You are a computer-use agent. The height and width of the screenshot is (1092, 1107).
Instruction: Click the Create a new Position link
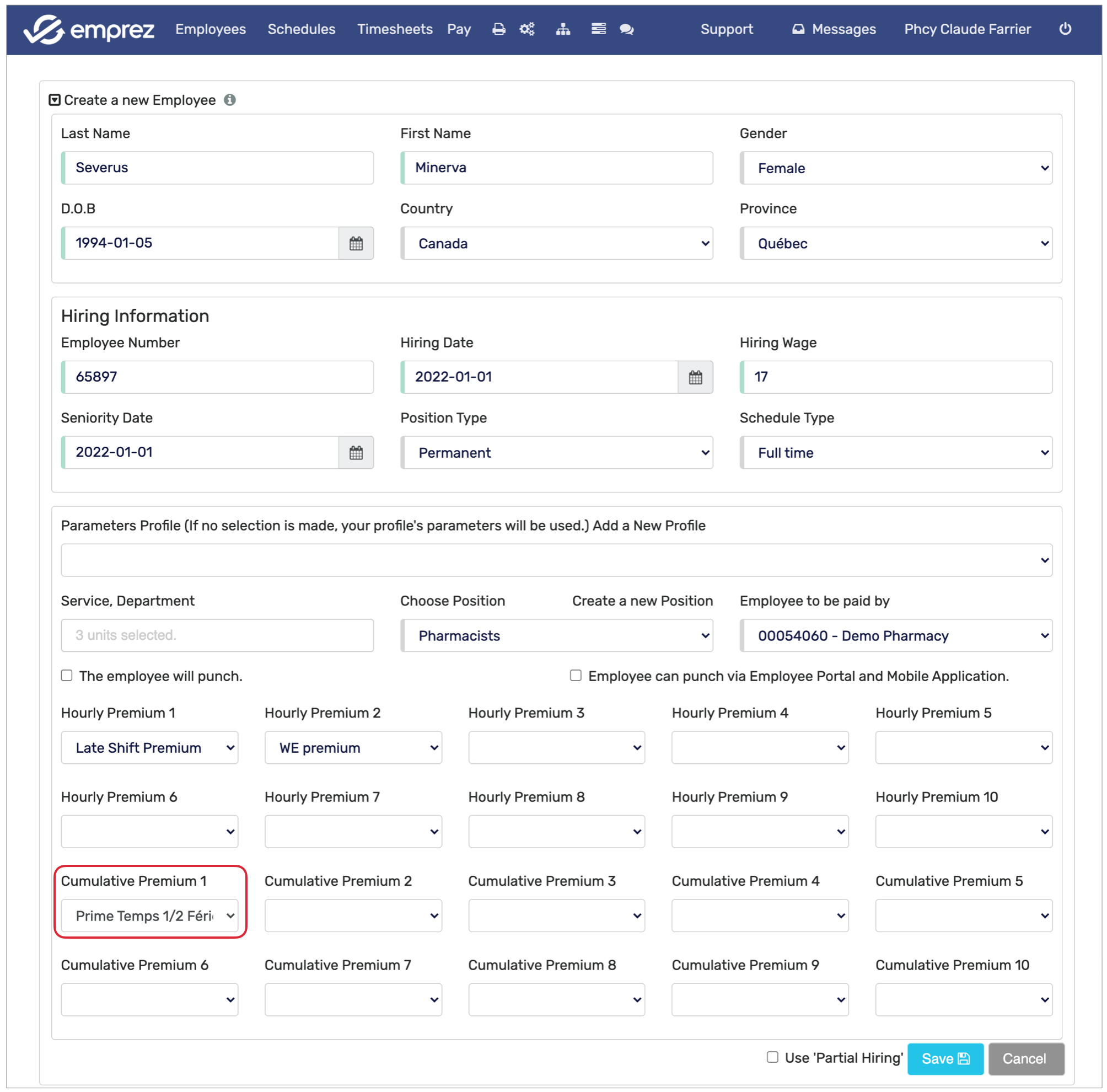[x=642, y=600]
